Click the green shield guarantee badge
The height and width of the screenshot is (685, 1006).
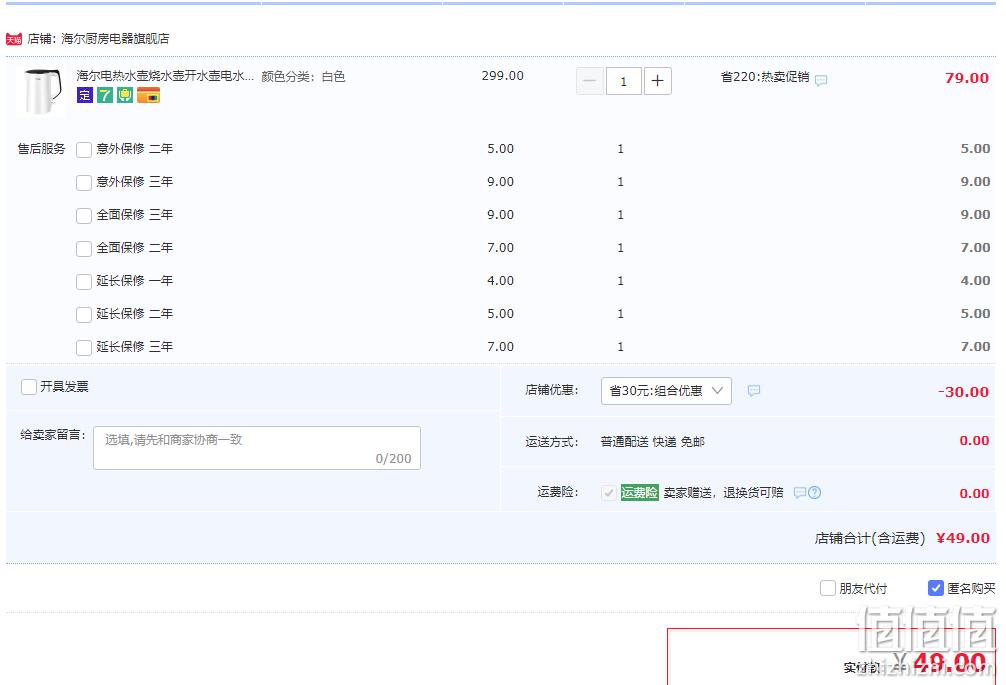coord(125,96)
